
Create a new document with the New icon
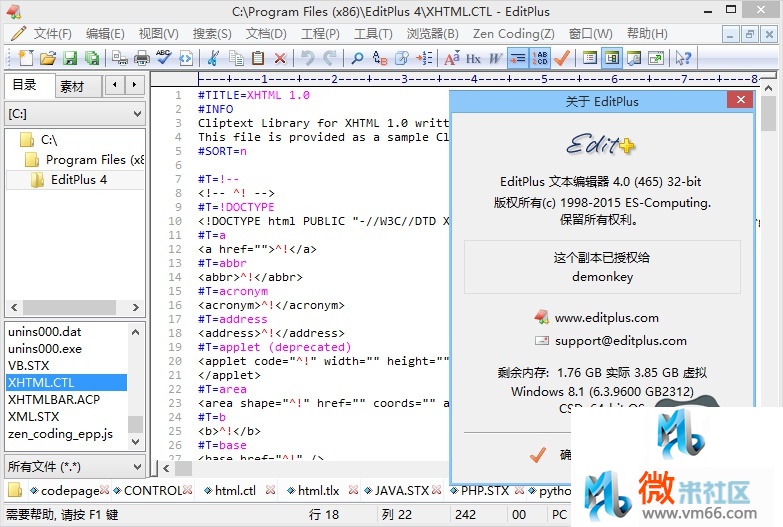click(26, 58)
